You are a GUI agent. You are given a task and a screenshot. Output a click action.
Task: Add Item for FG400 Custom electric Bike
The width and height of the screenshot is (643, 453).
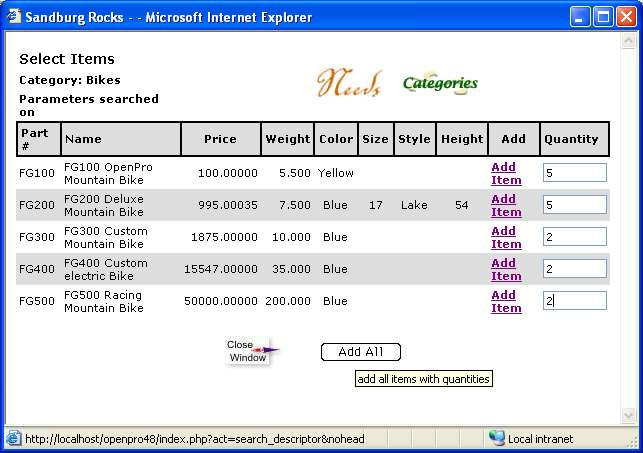click(506, 269)
